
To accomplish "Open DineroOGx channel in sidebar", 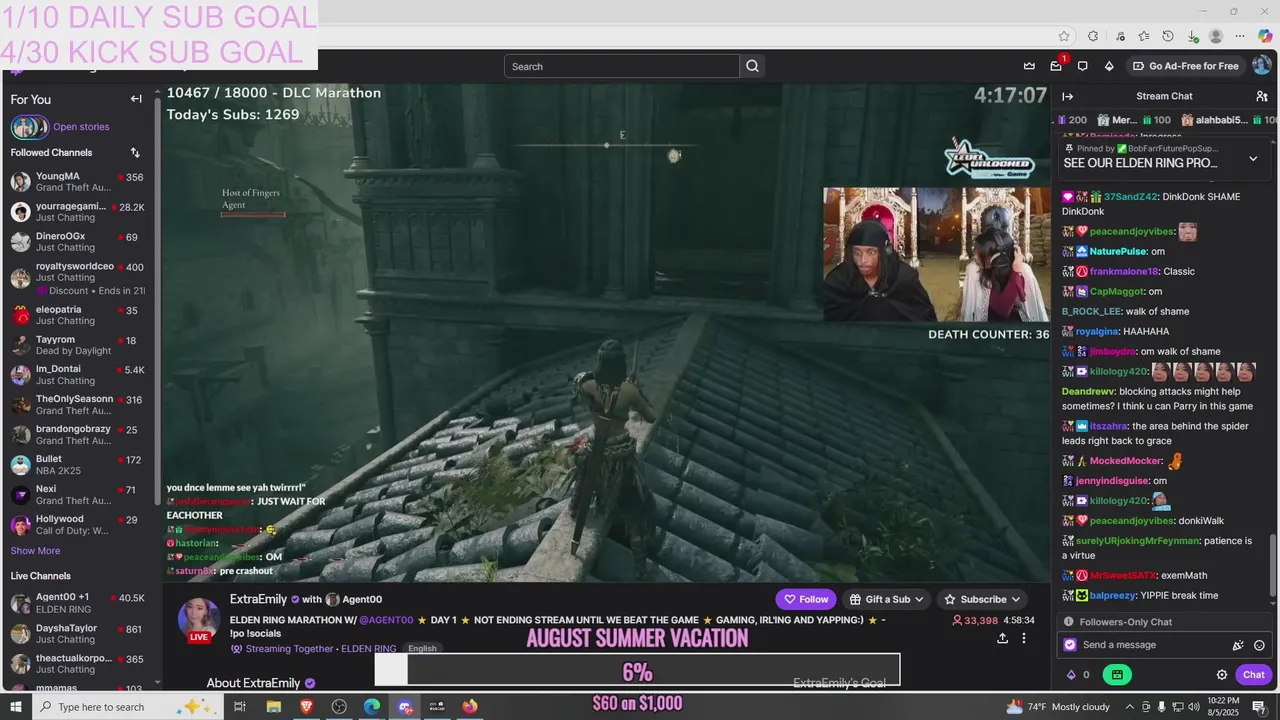I will [78, 242].
